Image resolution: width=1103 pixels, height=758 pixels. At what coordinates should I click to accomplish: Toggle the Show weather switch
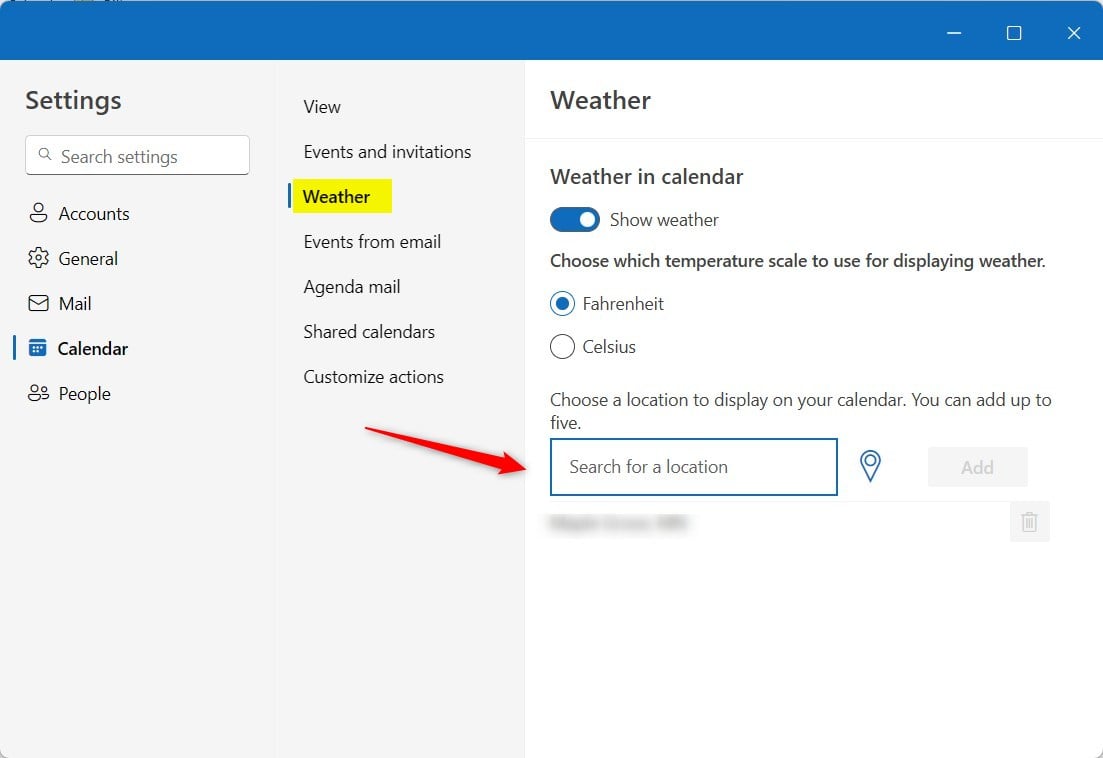pos(575,219)
